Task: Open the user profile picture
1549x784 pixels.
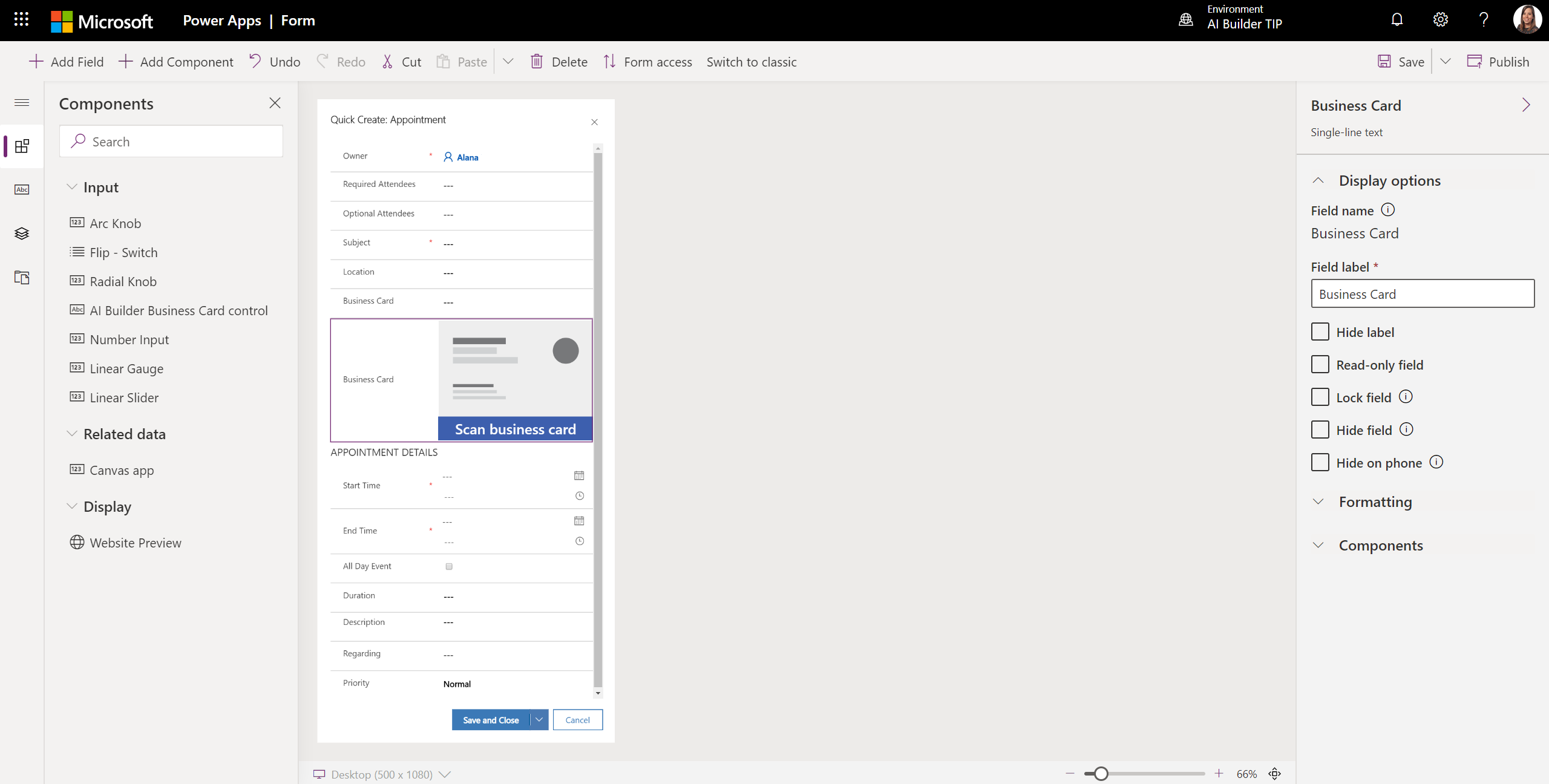Action: (x=1527, y=20)
